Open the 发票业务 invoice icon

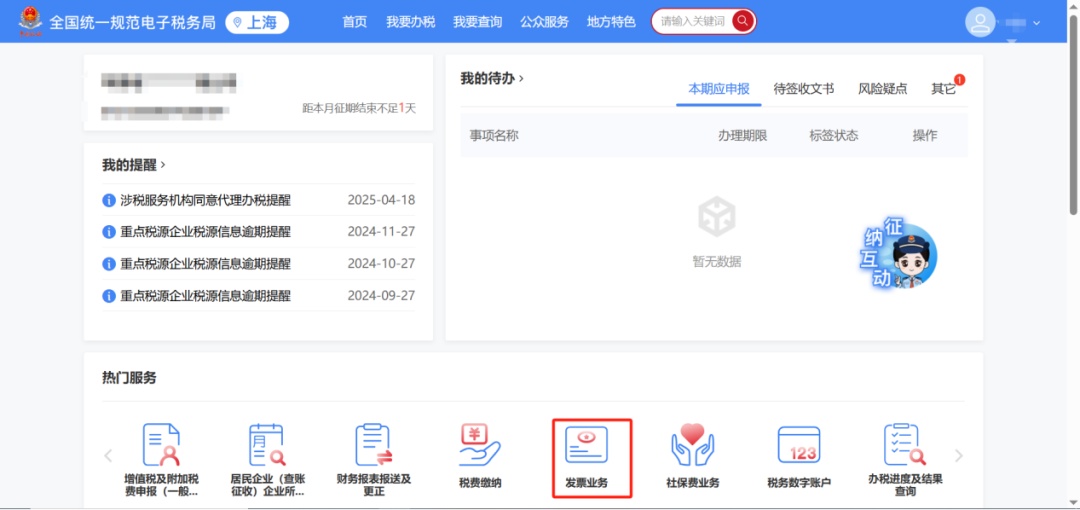click(x=593, y=446)
